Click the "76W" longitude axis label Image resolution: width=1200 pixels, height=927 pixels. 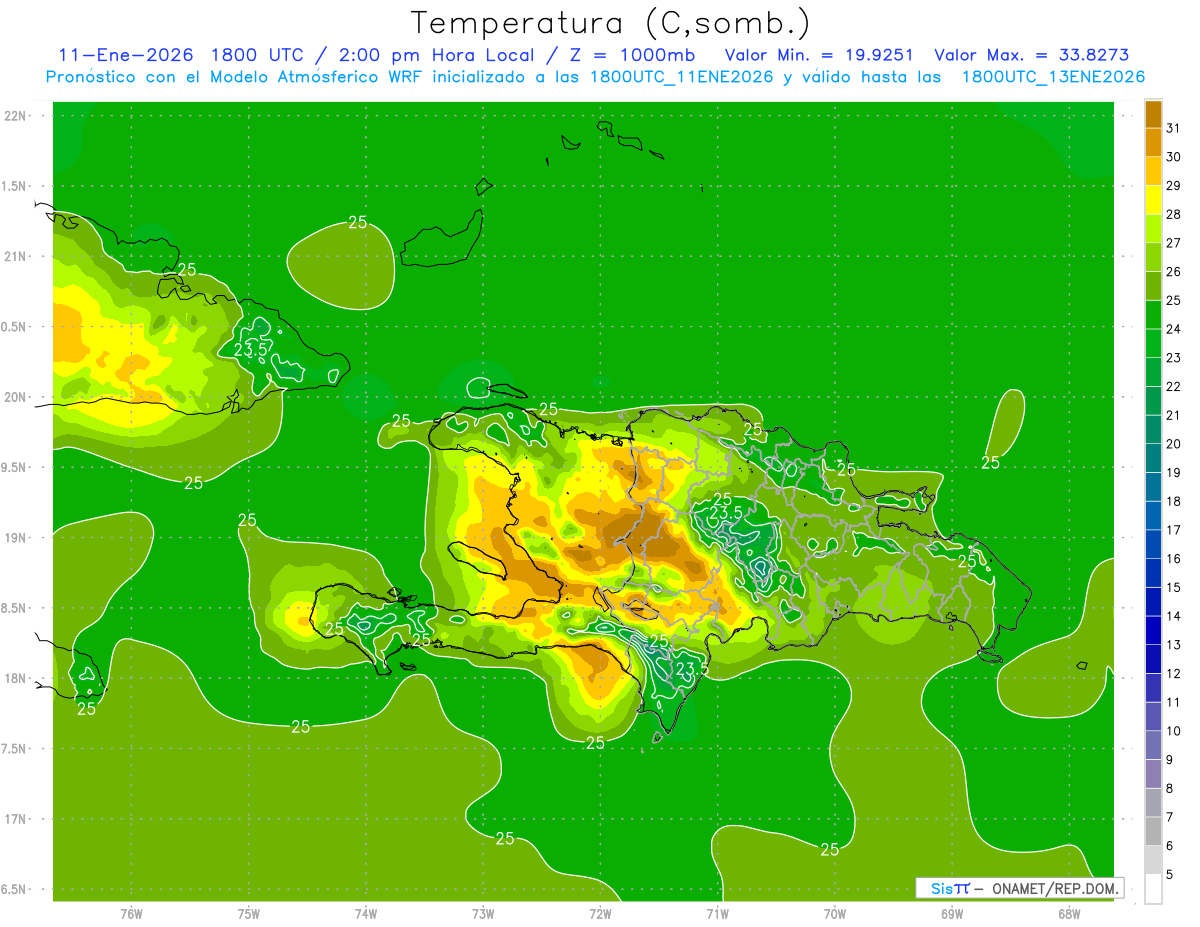[x=131, y=913]
